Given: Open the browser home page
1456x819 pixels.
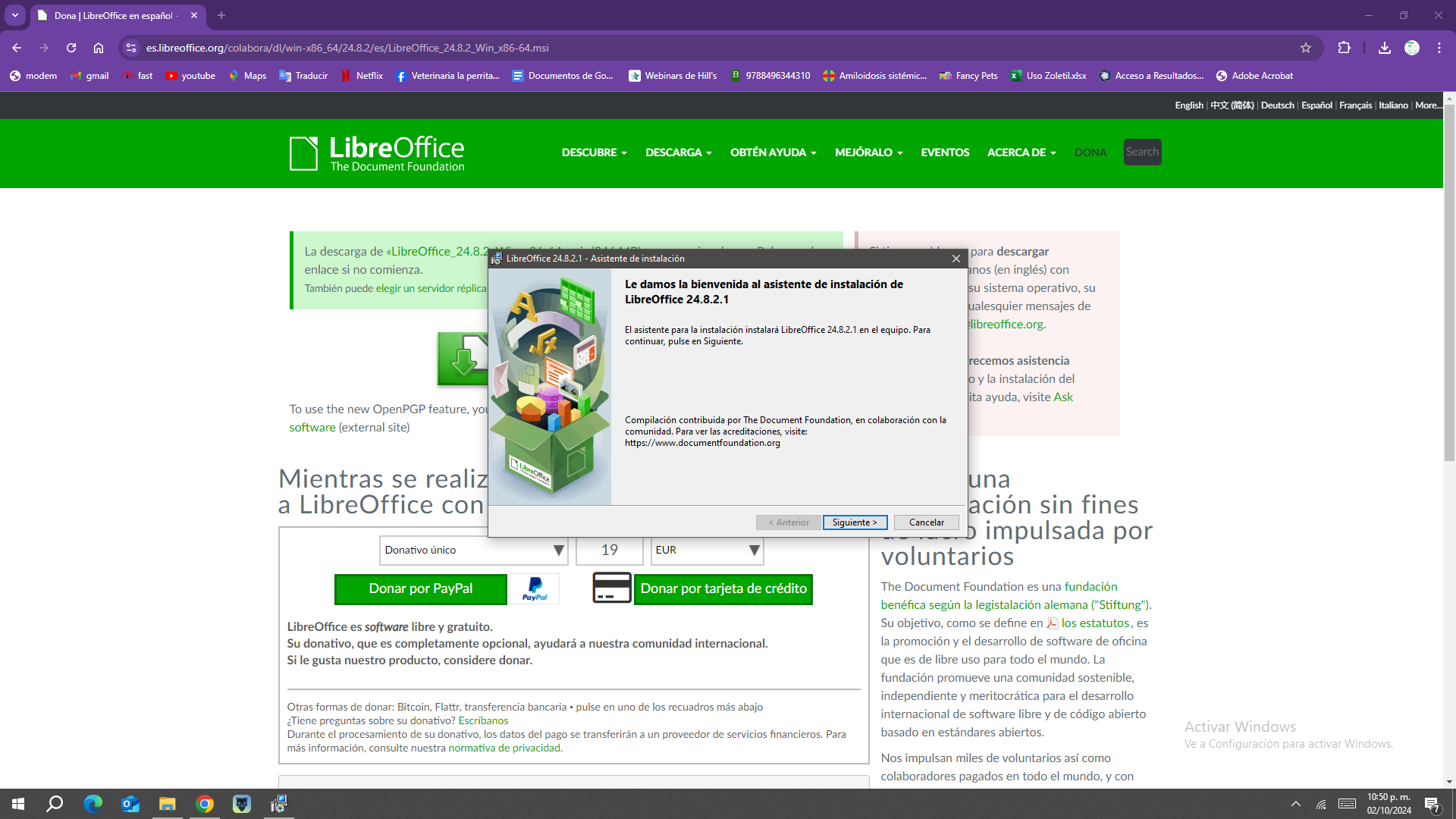Looking at the screenshot, I should tap(99, 48).
